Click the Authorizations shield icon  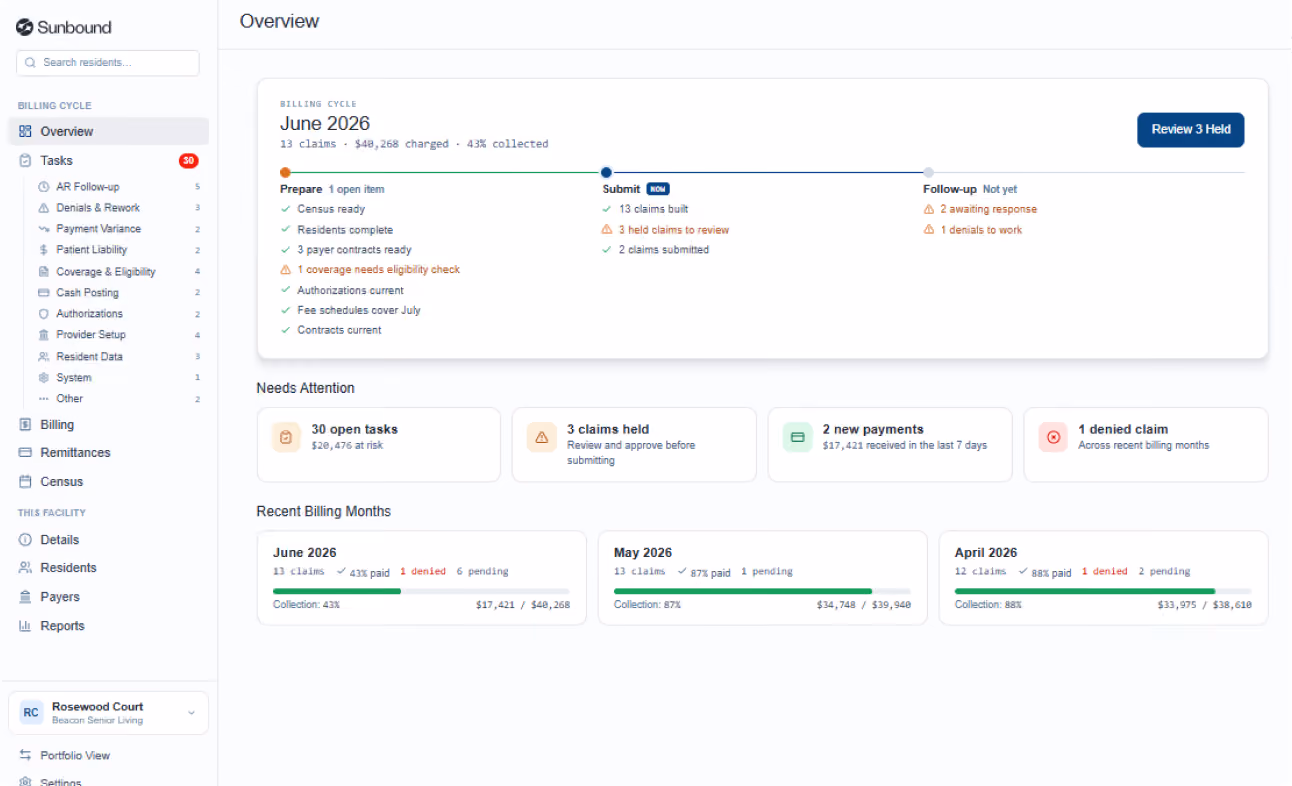[x=43, y=314]
